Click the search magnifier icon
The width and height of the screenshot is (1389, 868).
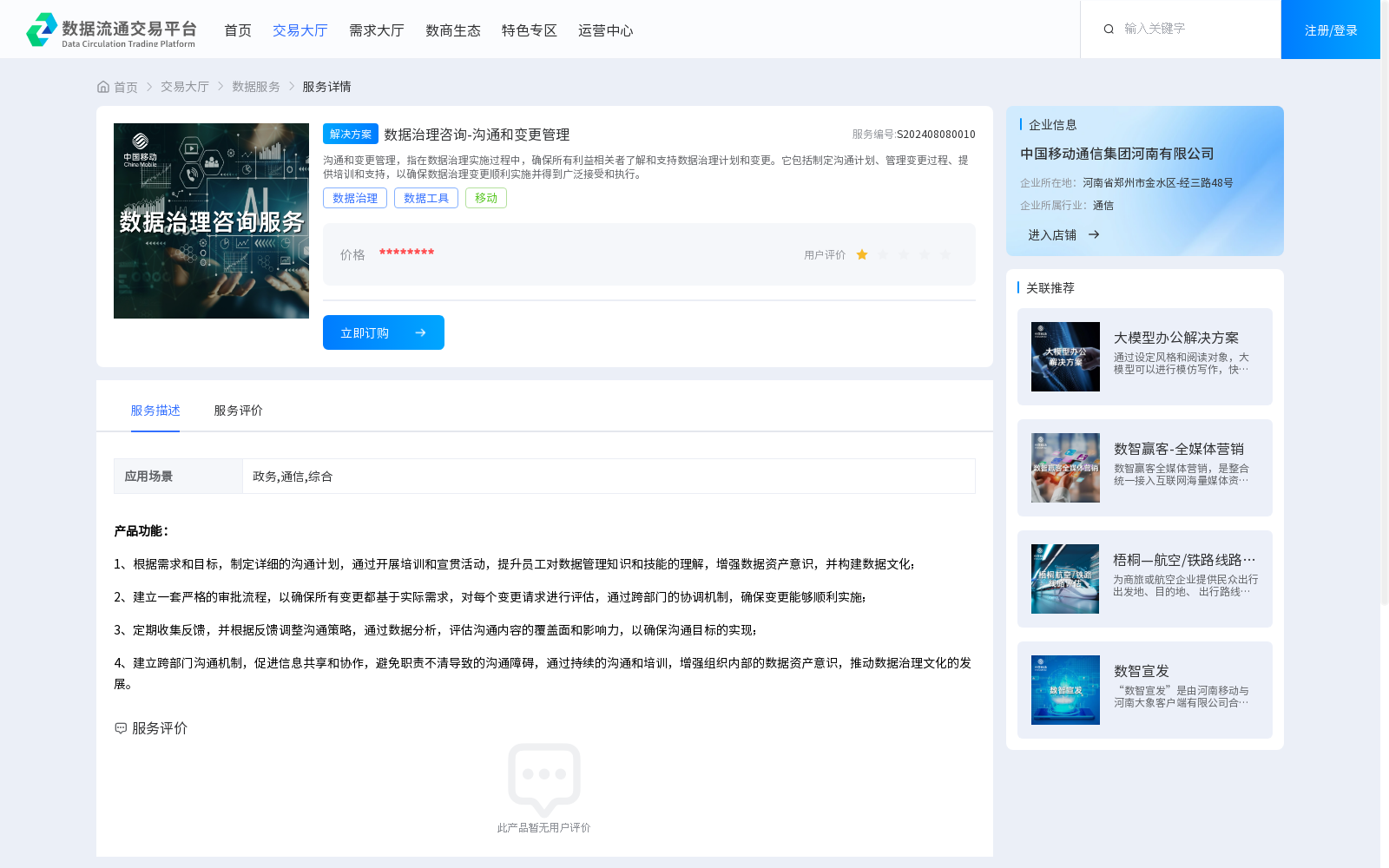point(1109,29)
